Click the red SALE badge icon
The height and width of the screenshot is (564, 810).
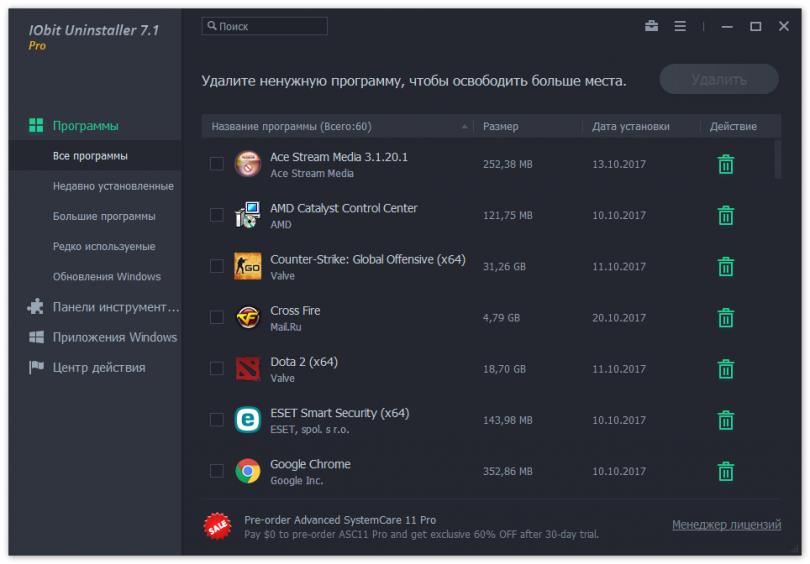coord(217,526)
